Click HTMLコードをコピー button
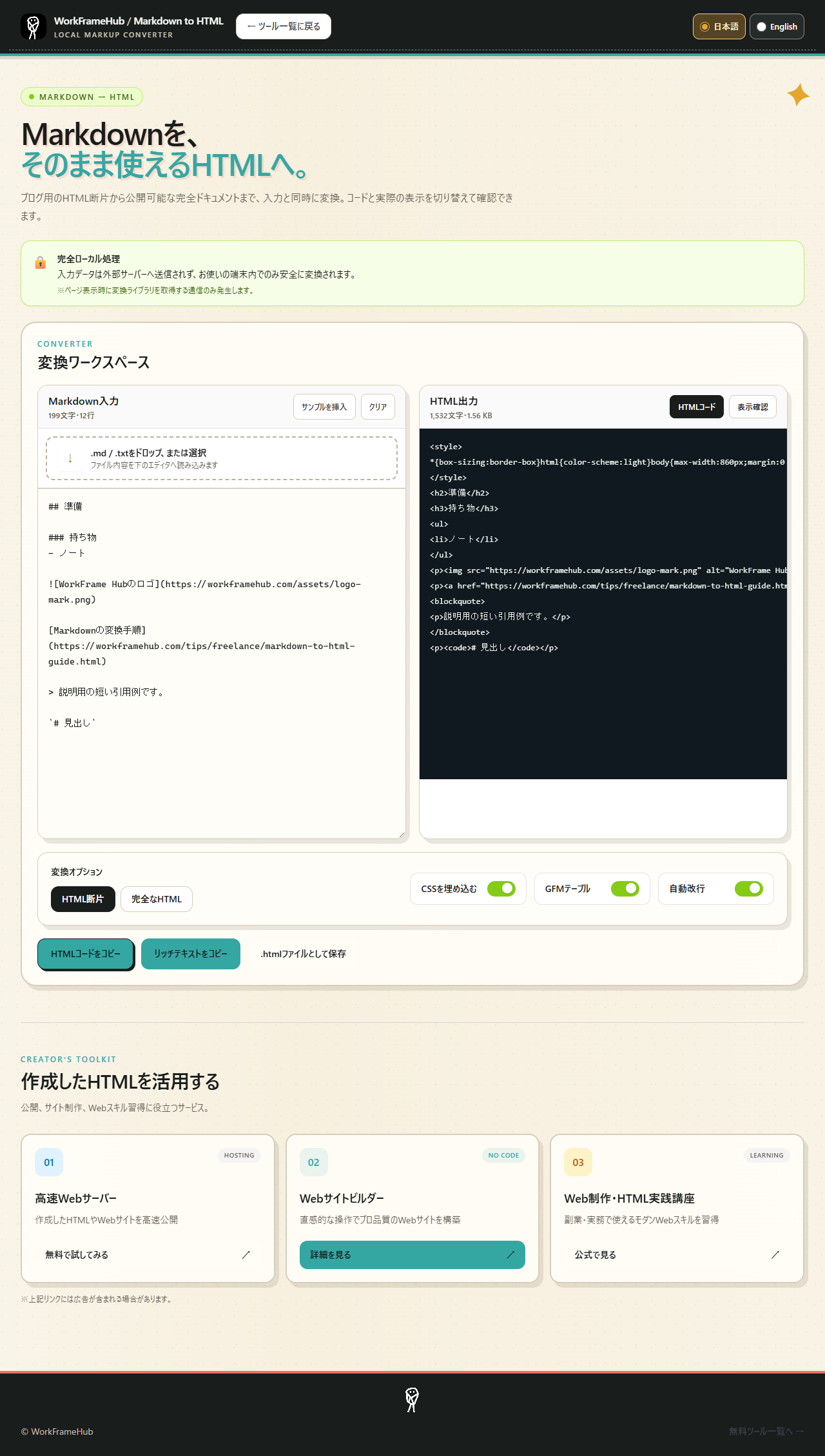Viewport: 825px width, 1456px height. [x=86, y=954]
